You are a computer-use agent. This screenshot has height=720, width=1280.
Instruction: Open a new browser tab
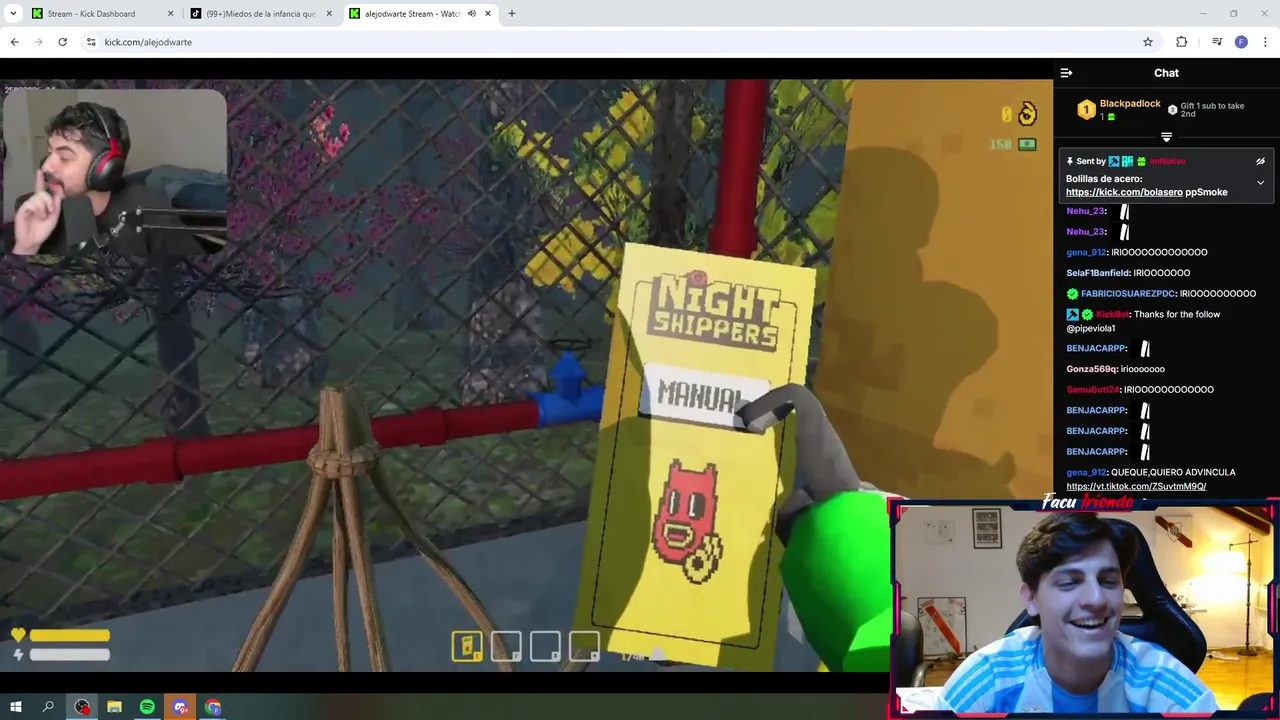click(512, 14)
